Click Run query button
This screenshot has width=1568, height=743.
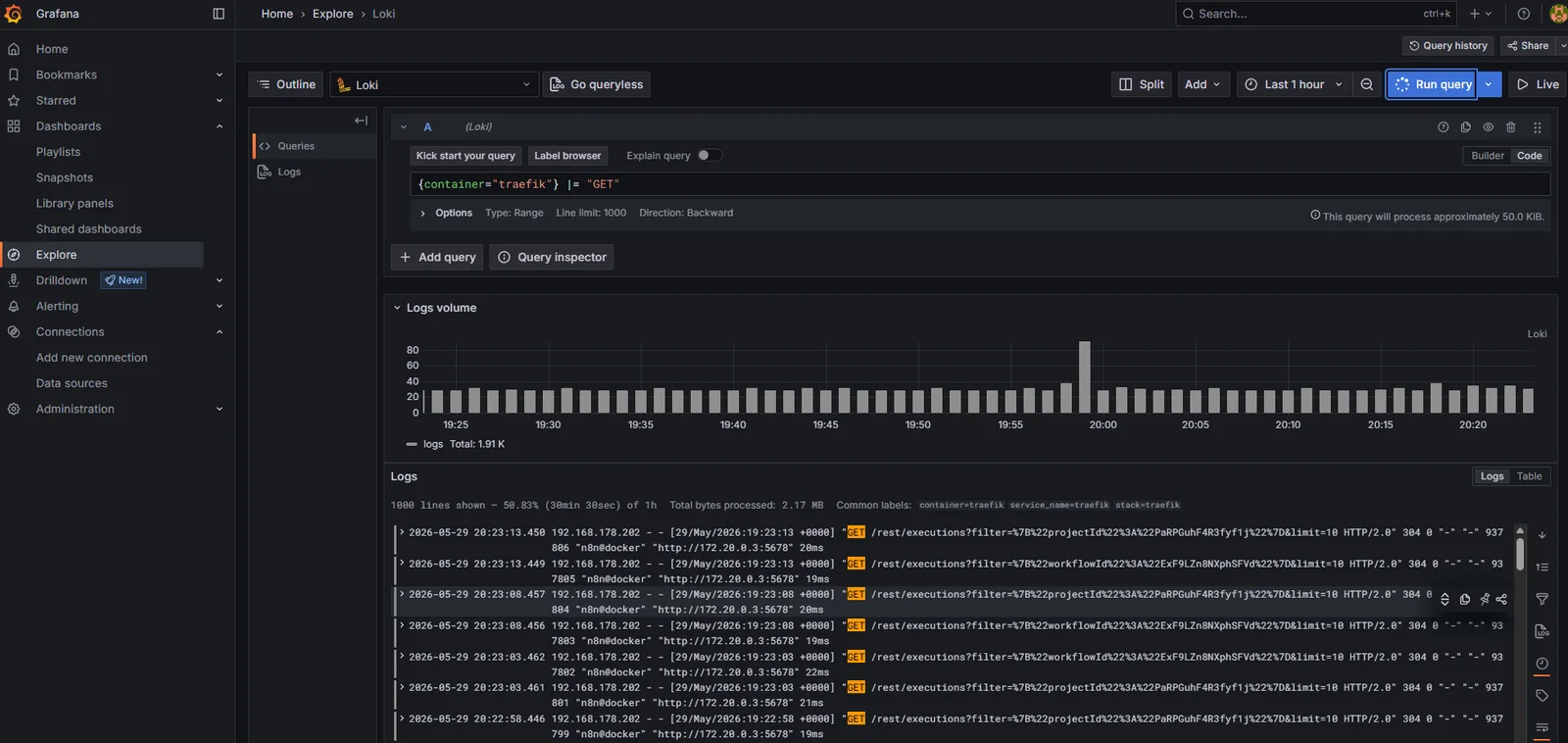click(1432, 84)
